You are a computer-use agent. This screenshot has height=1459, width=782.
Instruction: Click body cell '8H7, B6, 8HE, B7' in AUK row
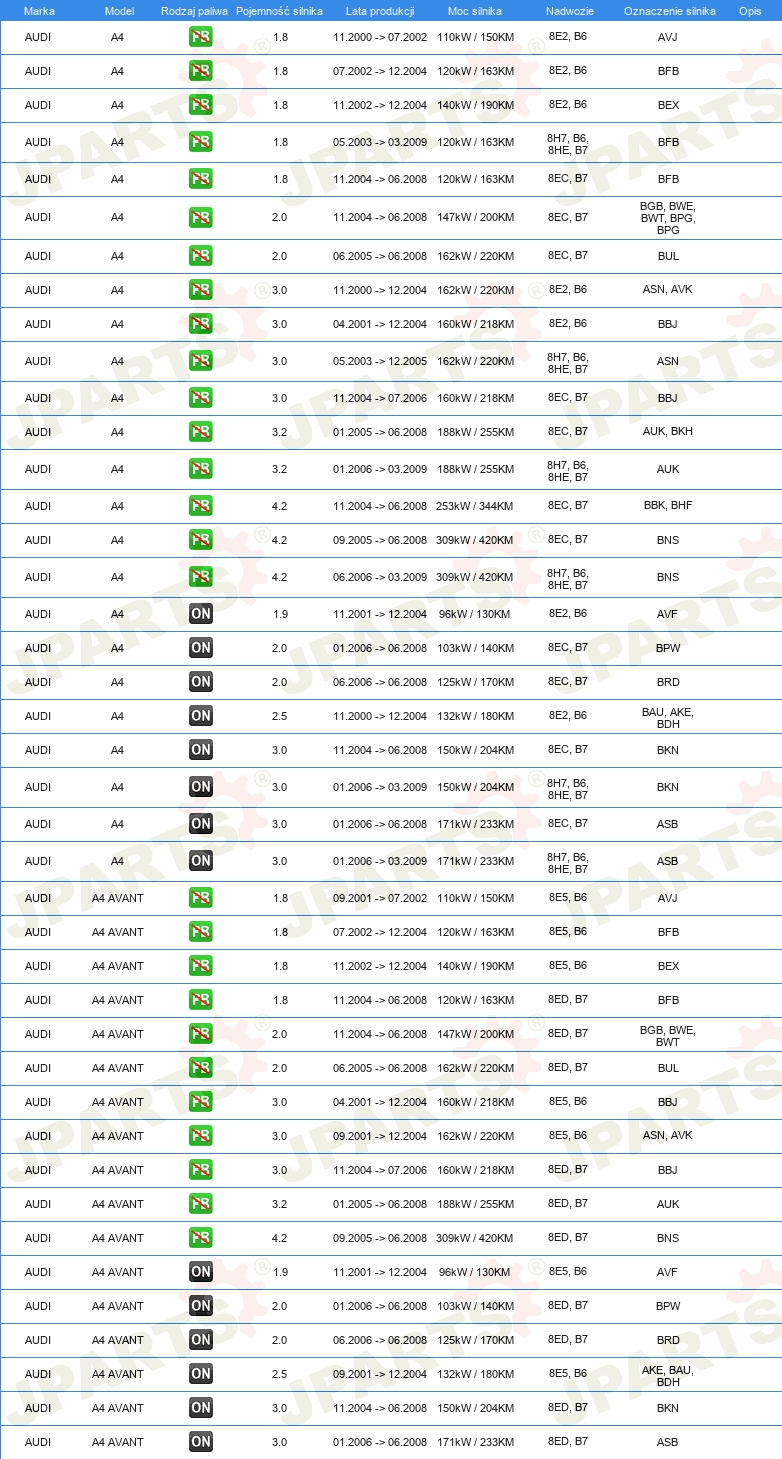click(568, 471)
